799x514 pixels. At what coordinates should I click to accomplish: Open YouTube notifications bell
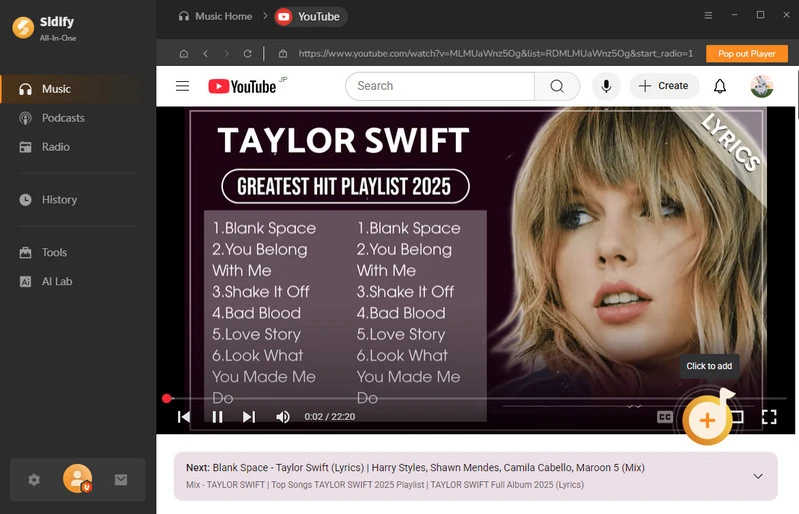pos(720,86)
